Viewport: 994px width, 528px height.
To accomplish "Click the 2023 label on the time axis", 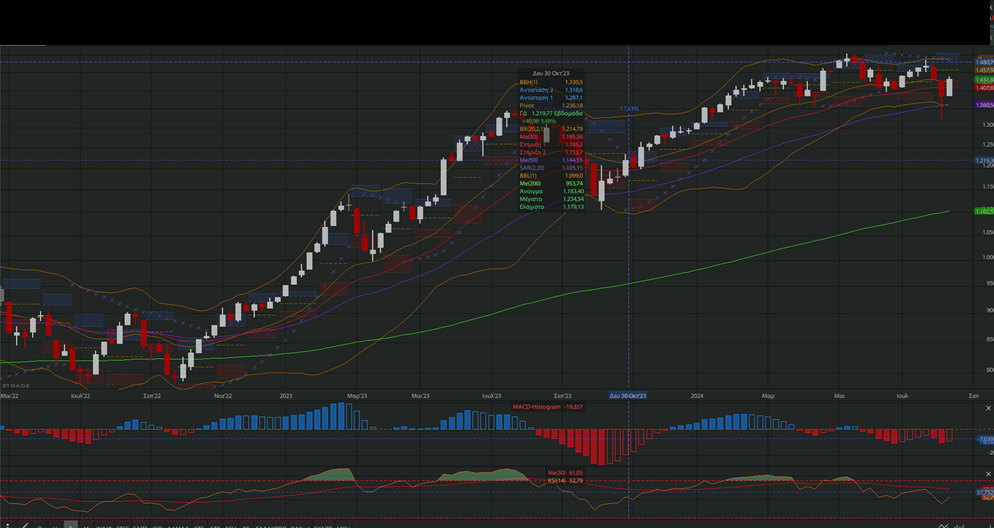I will [286, 396].
